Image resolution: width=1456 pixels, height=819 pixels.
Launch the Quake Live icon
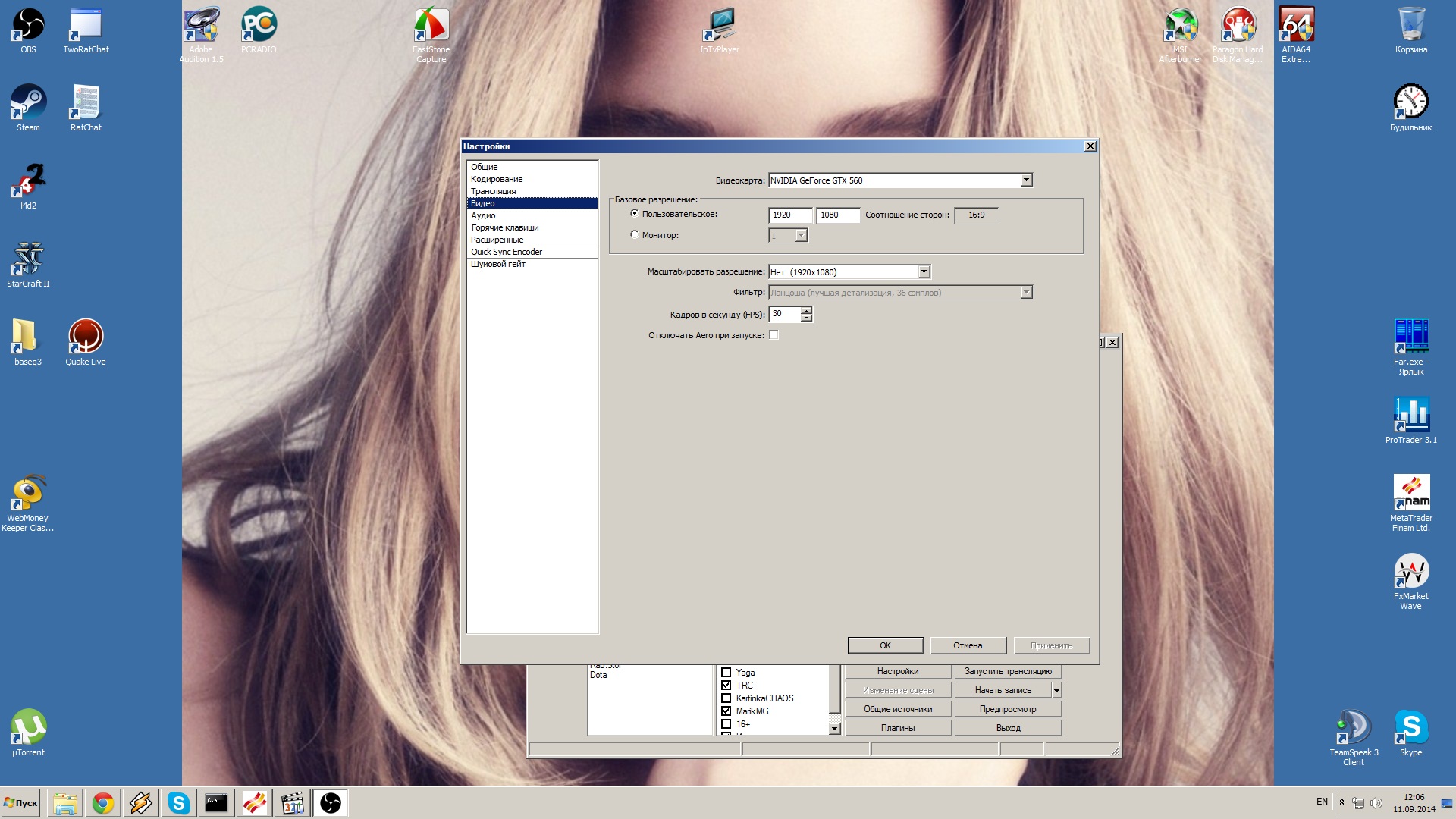point(85,337)
